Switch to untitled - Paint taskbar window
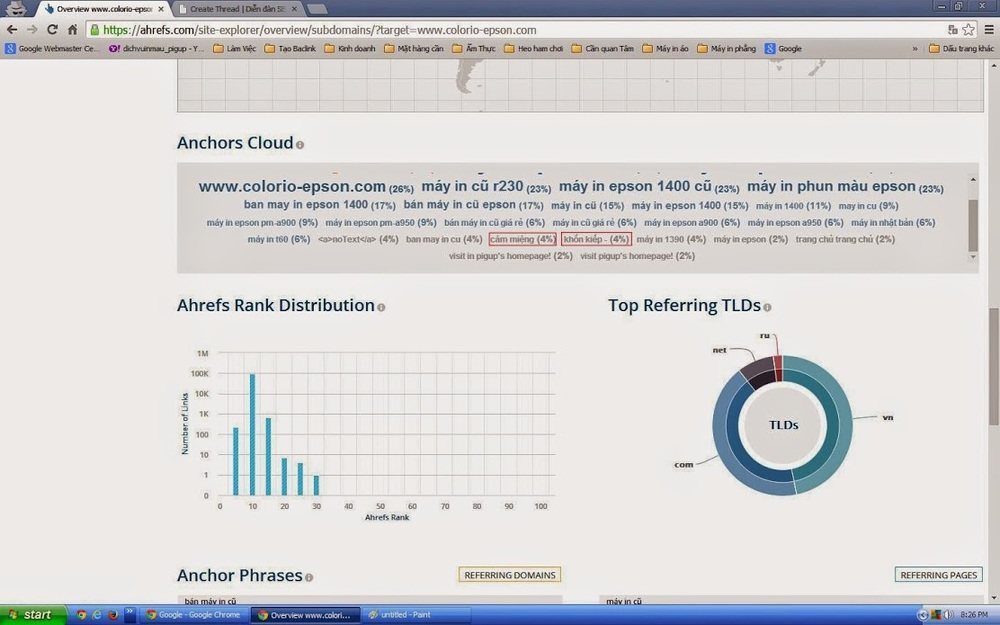1000x625 pixels. click(x=415, y=615)
